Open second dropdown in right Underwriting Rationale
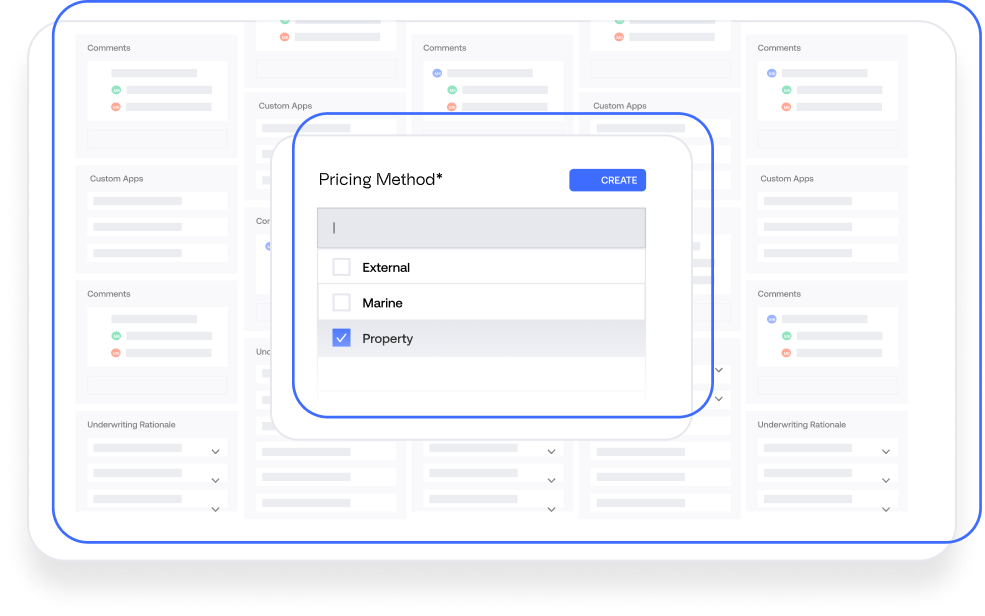The width and height of the screenshot is (985, 616). click(885, 481)
